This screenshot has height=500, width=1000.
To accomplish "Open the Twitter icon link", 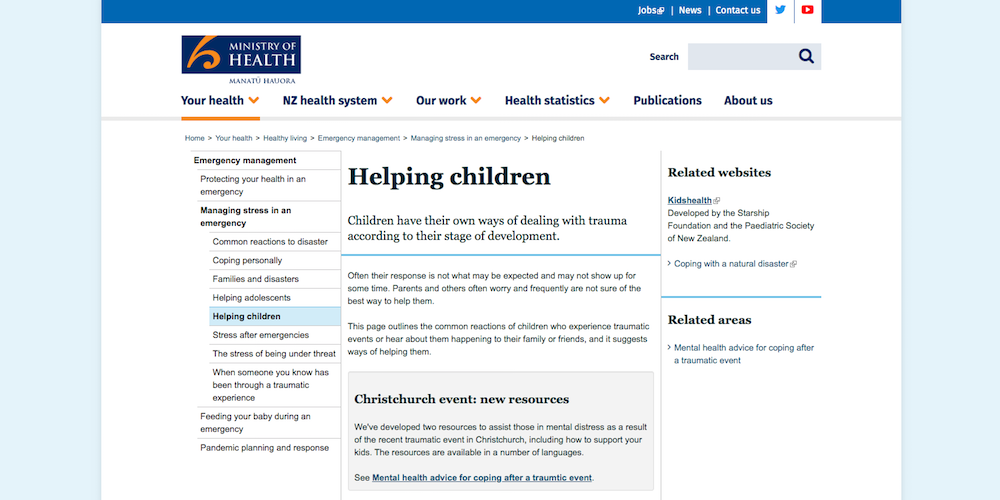I will coord(781,11).
